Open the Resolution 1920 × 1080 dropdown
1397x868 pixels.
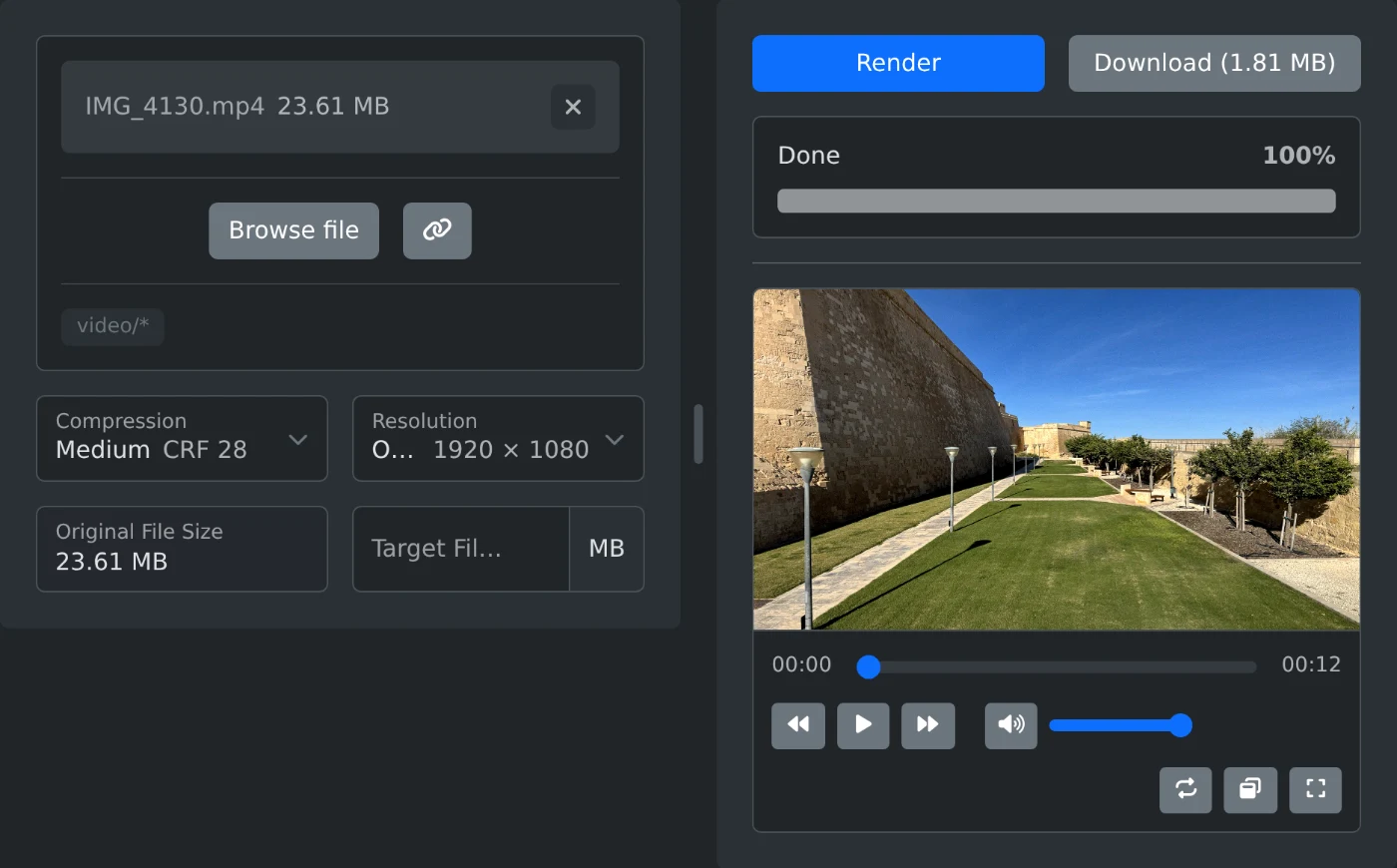498,438
